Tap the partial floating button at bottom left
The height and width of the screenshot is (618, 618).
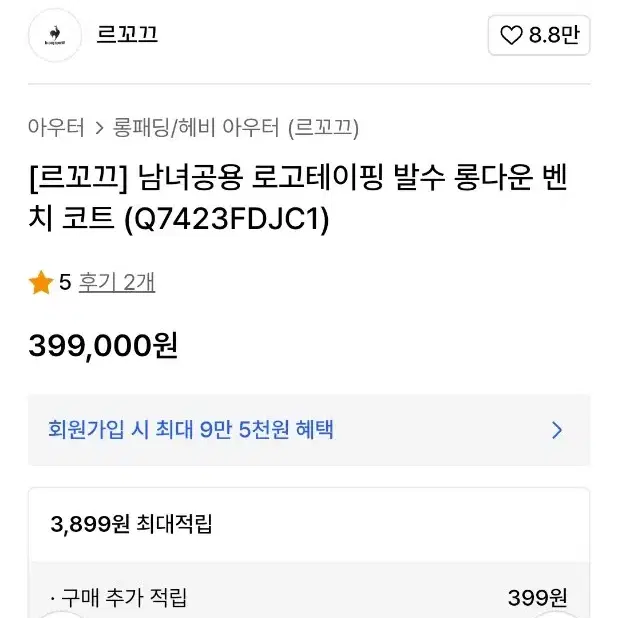click(61, 614)
